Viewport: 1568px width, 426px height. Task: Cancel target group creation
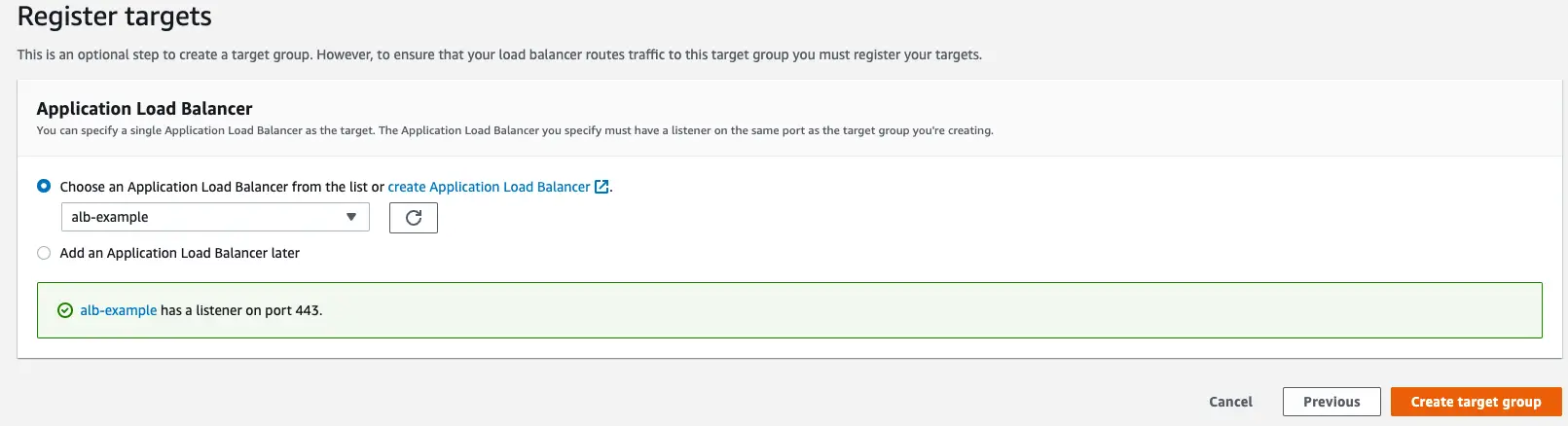tap(1230, 402)
